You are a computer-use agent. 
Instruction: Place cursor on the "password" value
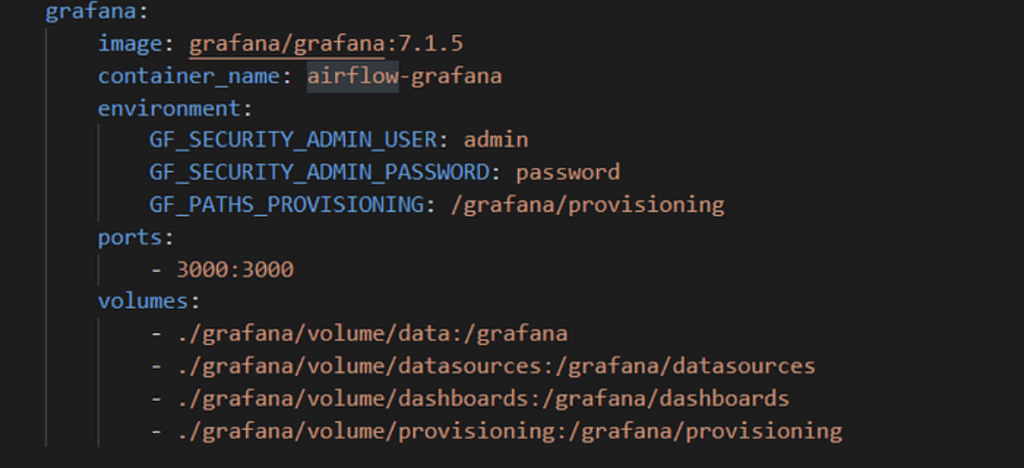(x=567, y=172)
